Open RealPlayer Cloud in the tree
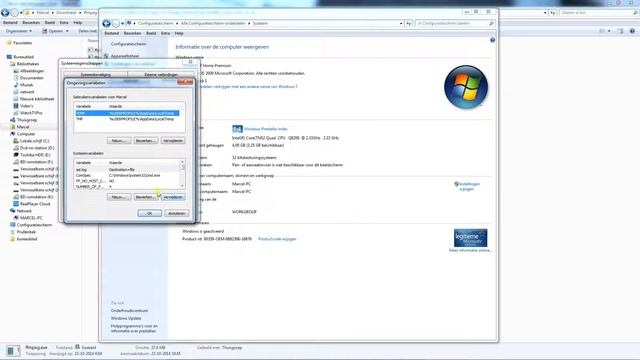Image resolution: width=640 pixels, height=360 pixels. point(35,204)
